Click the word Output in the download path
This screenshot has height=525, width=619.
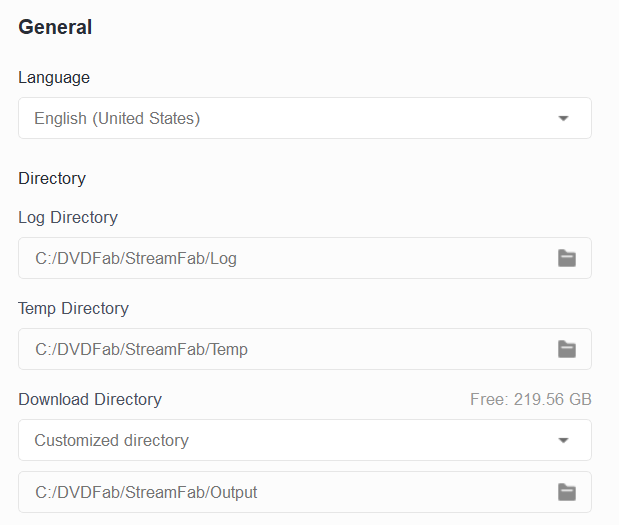tap(233, 492)
